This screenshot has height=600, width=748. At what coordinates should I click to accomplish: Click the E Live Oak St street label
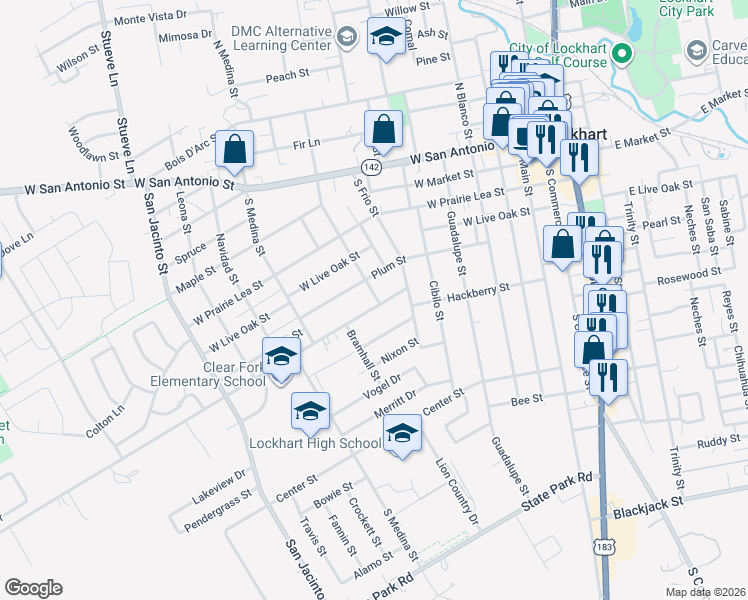661,187
